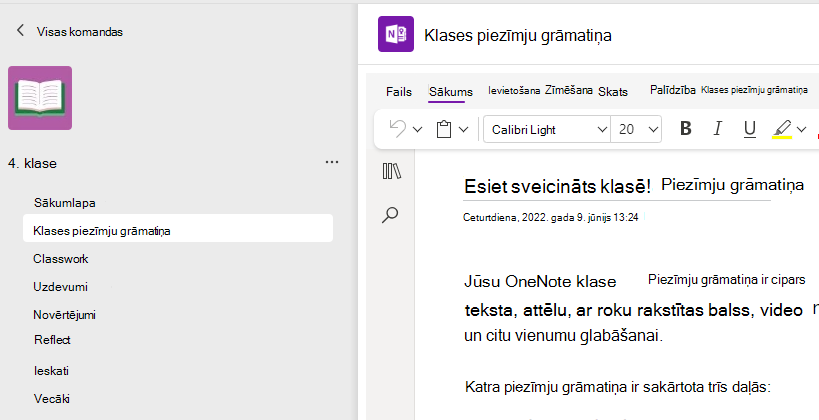Click the Klases piezīmju grāmatiņa header title
819x420 pixels.
click(518, 35)
